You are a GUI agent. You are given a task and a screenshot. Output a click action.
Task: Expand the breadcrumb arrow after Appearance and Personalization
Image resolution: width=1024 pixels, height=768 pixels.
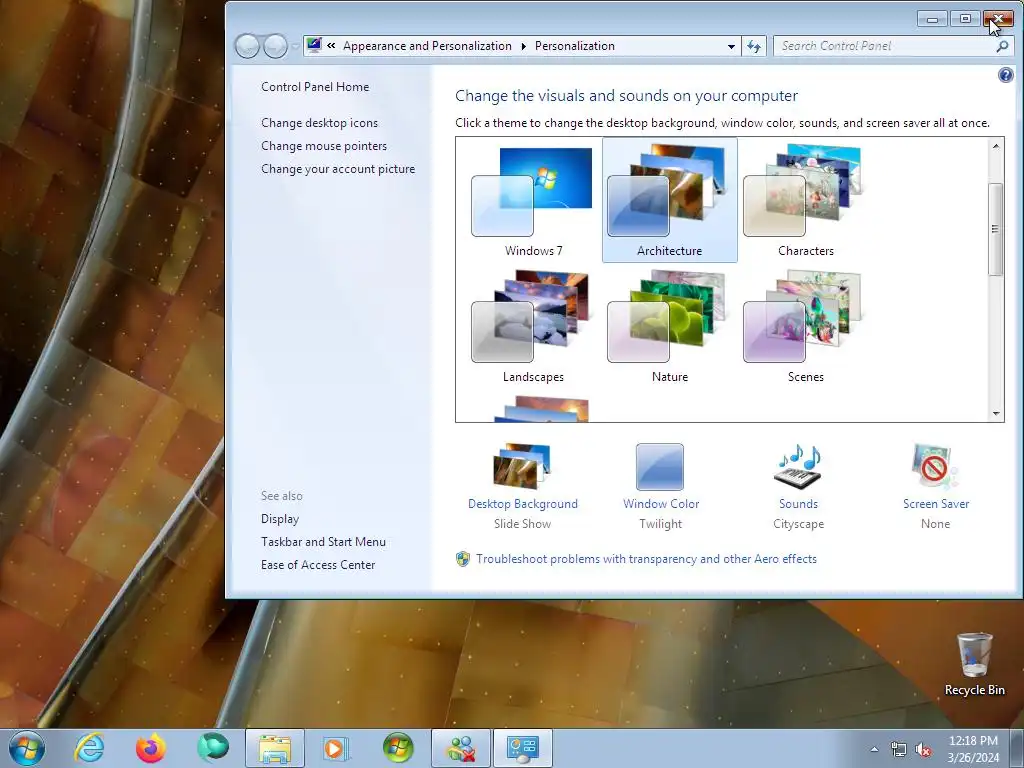523,46
